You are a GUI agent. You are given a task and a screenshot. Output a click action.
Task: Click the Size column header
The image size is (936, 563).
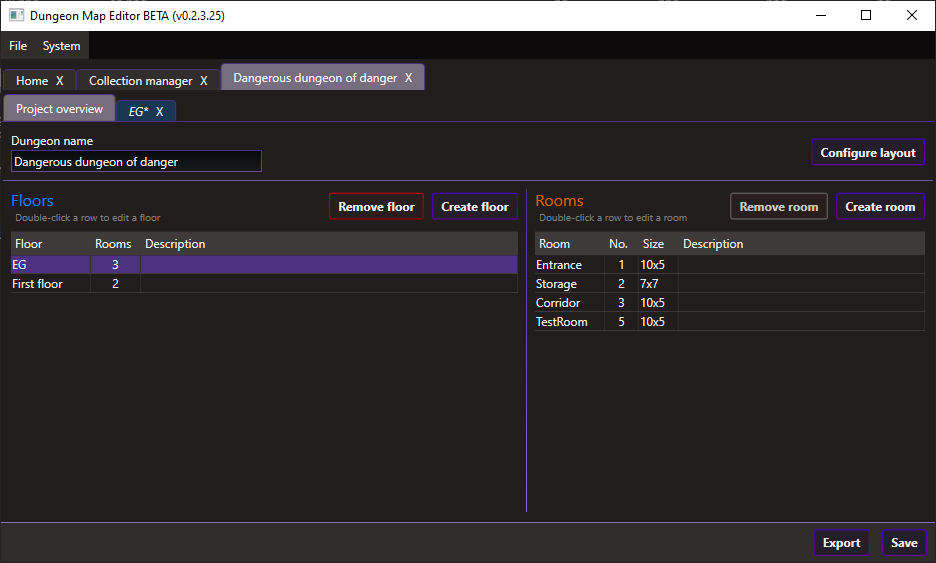point(658,244)
